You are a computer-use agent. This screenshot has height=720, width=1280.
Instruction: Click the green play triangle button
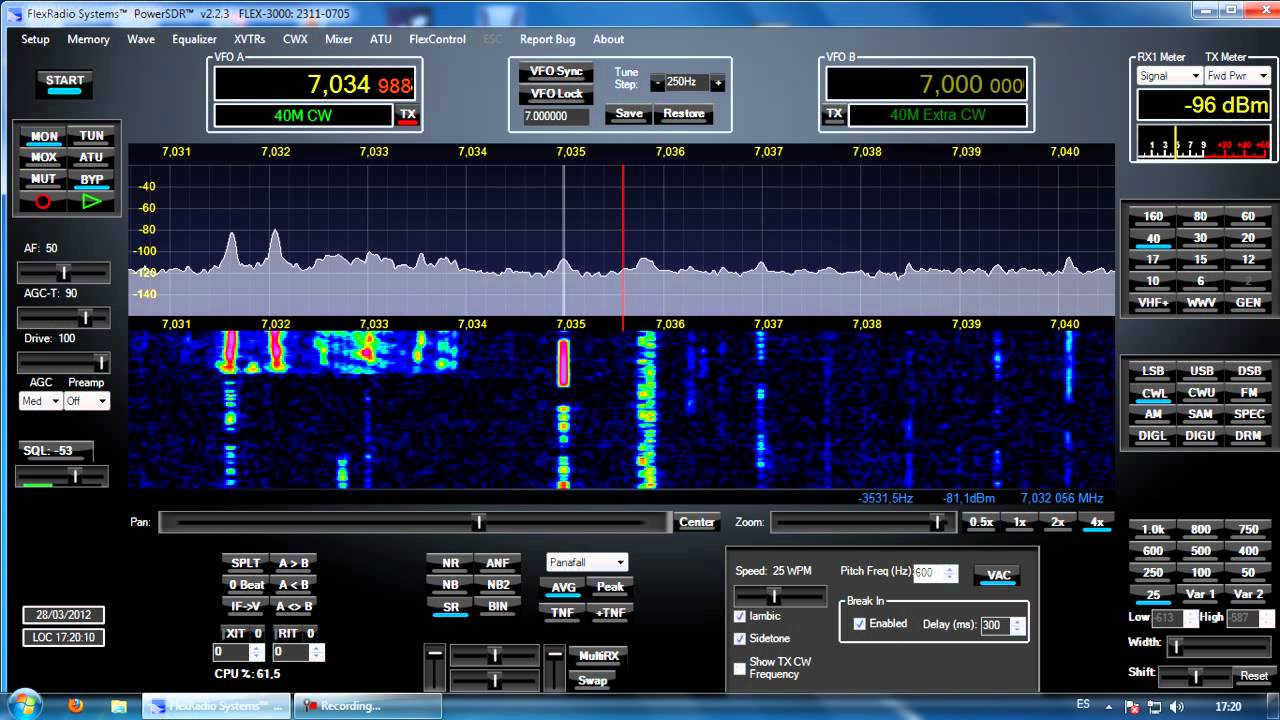pos(91,201)
